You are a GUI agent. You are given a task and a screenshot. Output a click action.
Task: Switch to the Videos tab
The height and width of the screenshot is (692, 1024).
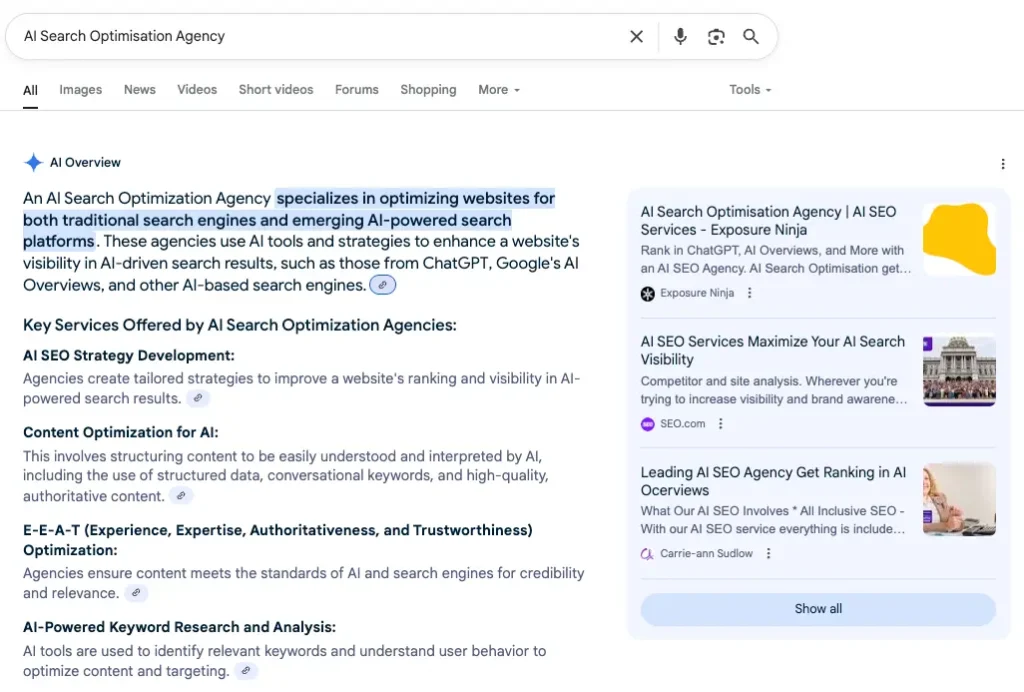[x=197, y=90]
